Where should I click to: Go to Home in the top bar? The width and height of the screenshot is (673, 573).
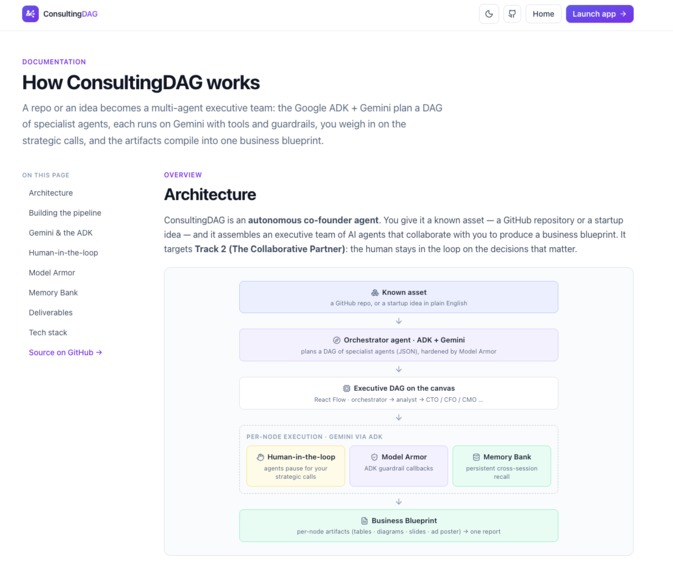point(543,14)
